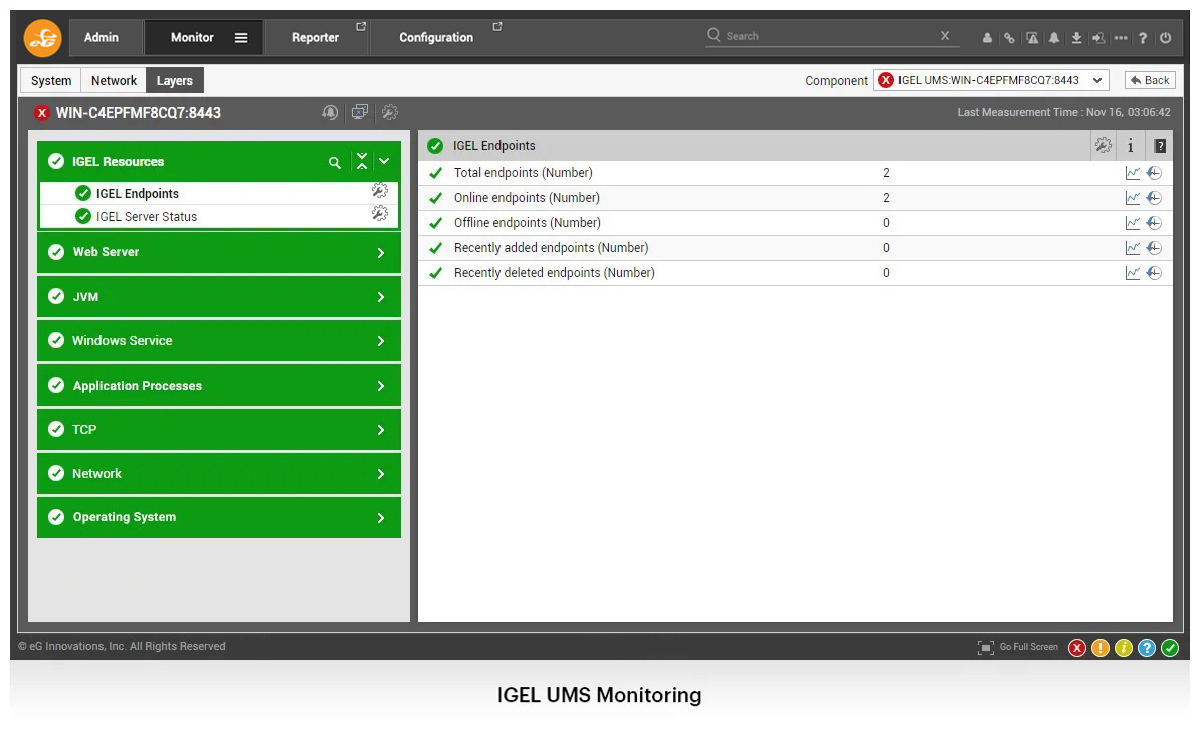1200x737 pixels.
Task: Clear the search box with X
Action: (x=945, y=36)
